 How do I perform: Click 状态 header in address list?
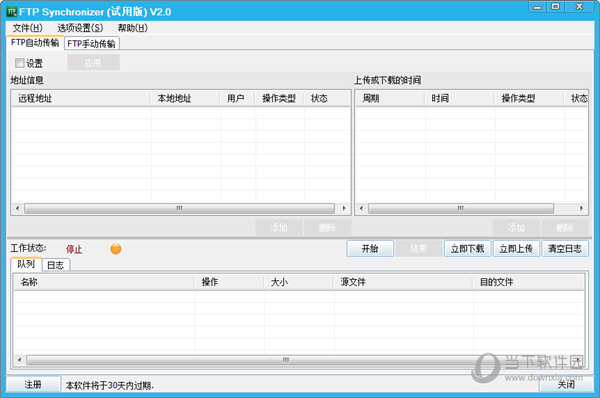[x=327, y=98]
